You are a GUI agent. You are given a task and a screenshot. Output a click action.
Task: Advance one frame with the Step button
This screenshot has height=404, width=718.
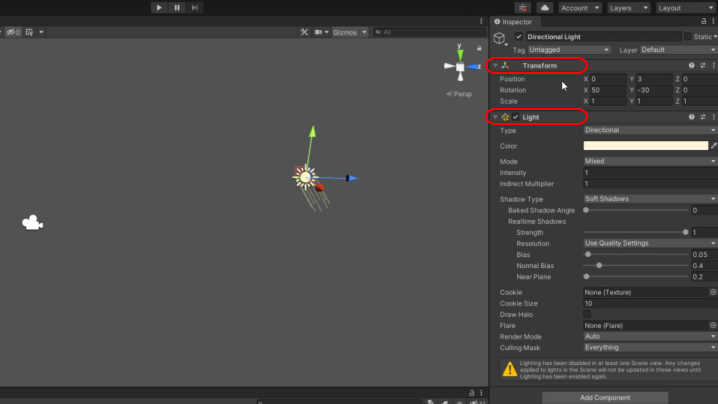195,8
